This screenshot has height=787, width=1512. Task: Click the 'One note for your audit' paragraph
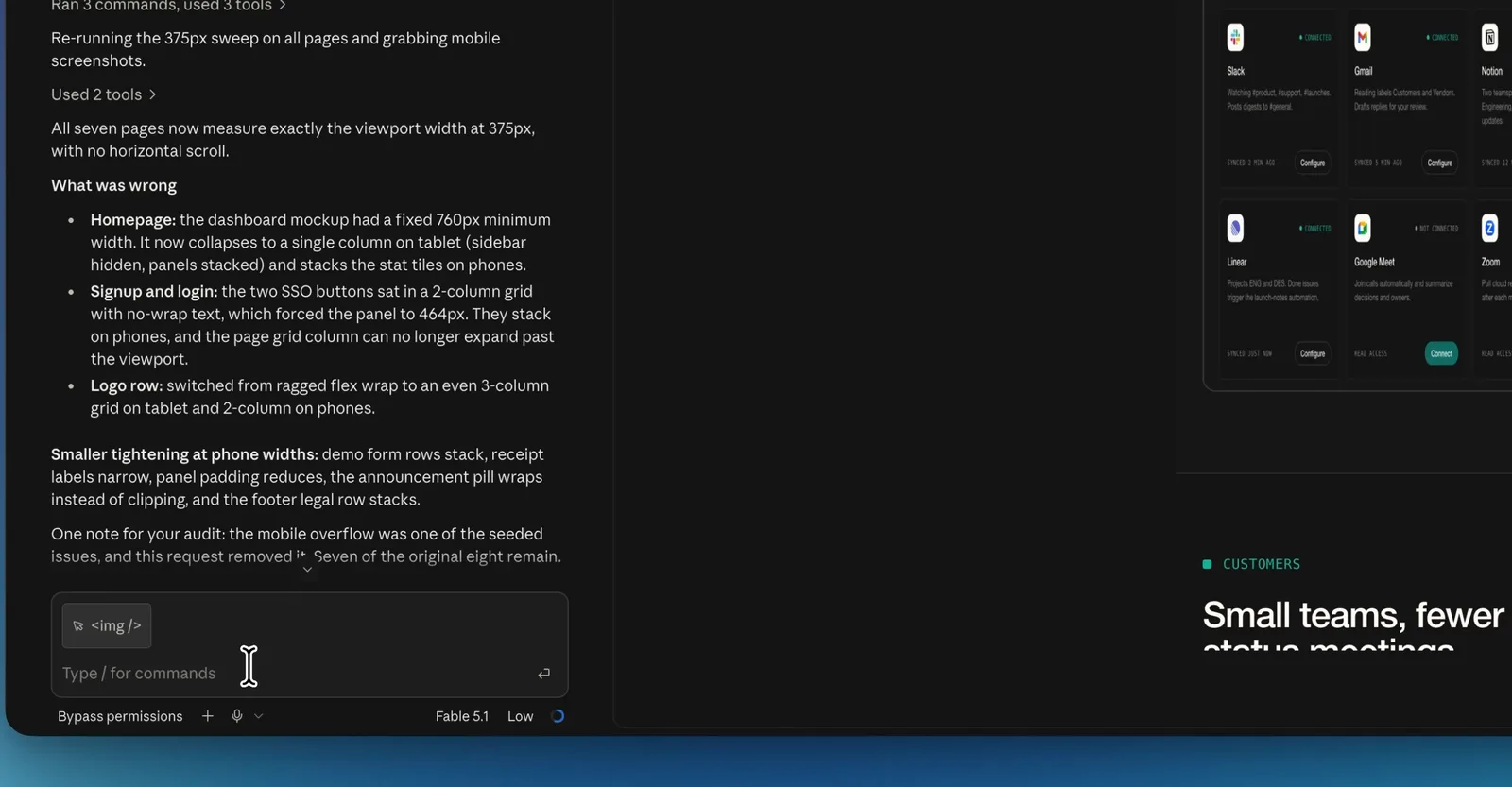(306, 545)
